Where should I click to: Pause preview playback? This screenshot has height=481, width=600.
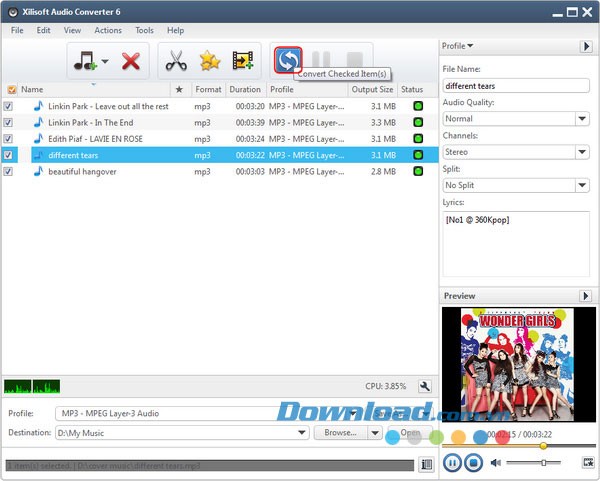[452, 463]
